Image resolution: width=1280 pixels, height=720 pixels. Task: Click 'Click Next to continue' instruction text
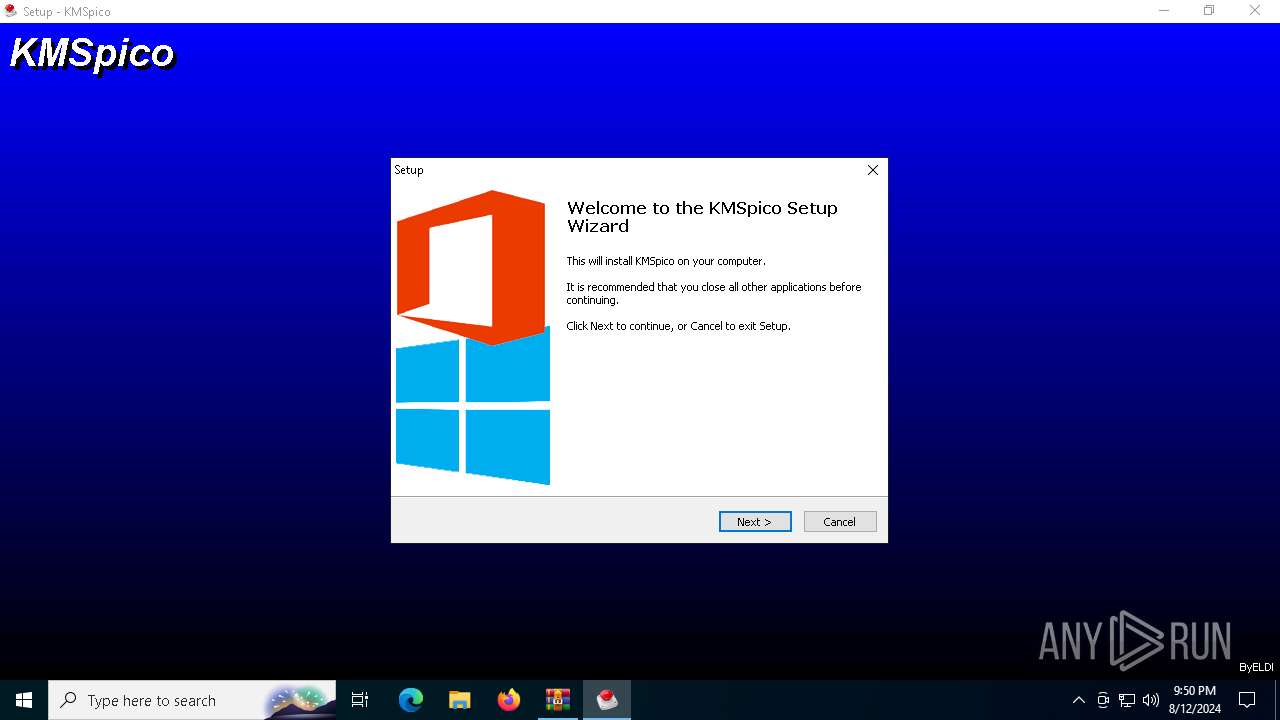click(678, 326)
